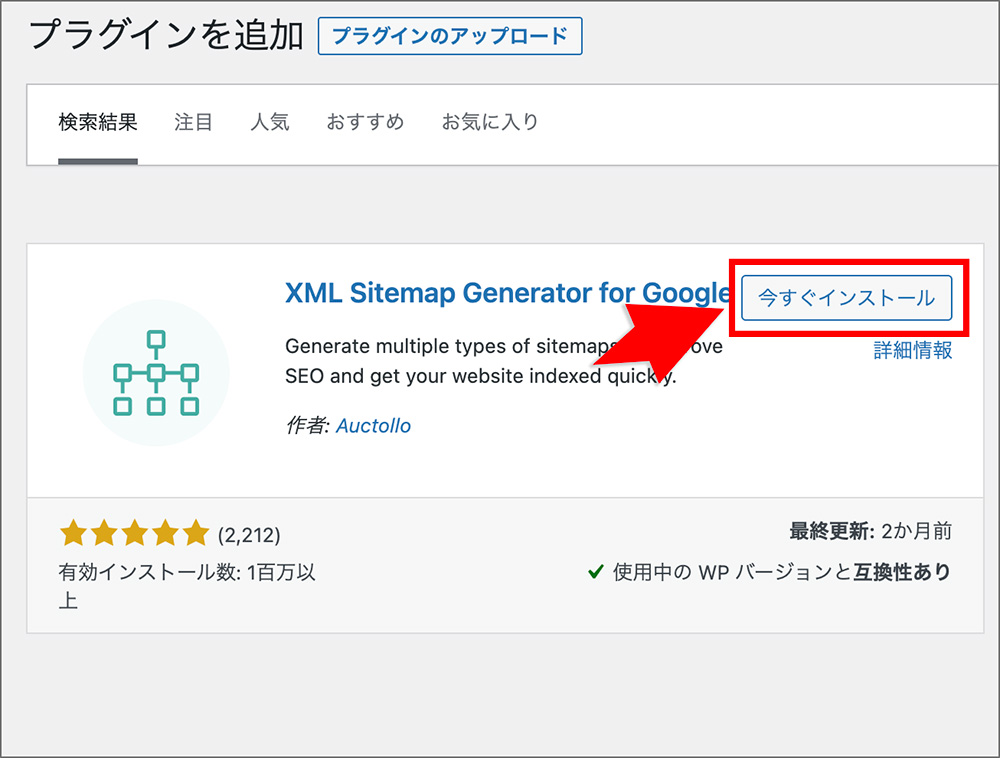Open the 人気 tab
The width and height of the screenshot is (1000, 758).
point(270,122)
